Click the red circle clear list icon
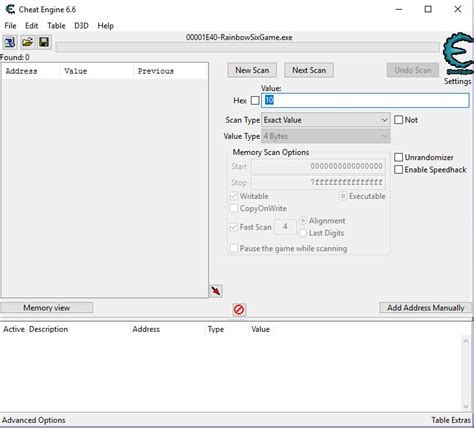Screen dimensions: 474x428 239,310
